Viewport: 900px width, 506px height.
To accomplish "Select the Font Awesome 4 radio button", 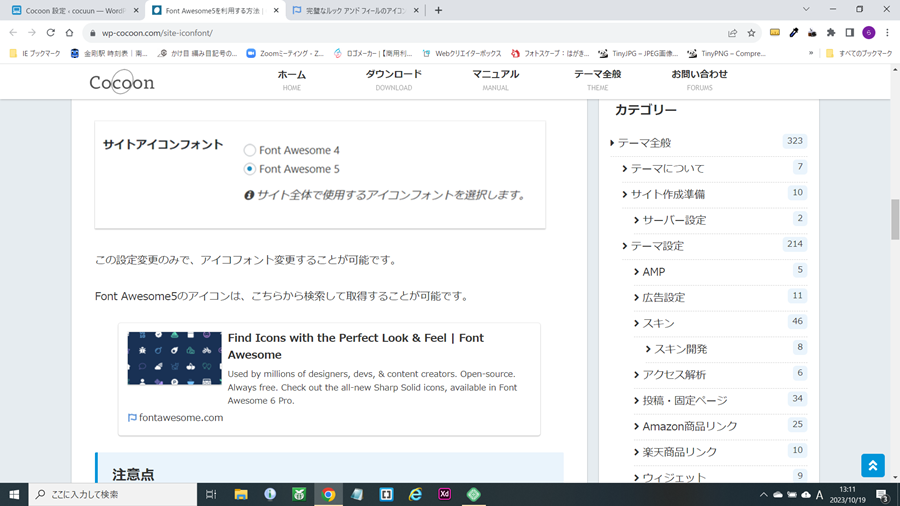I will coord(250,150).
